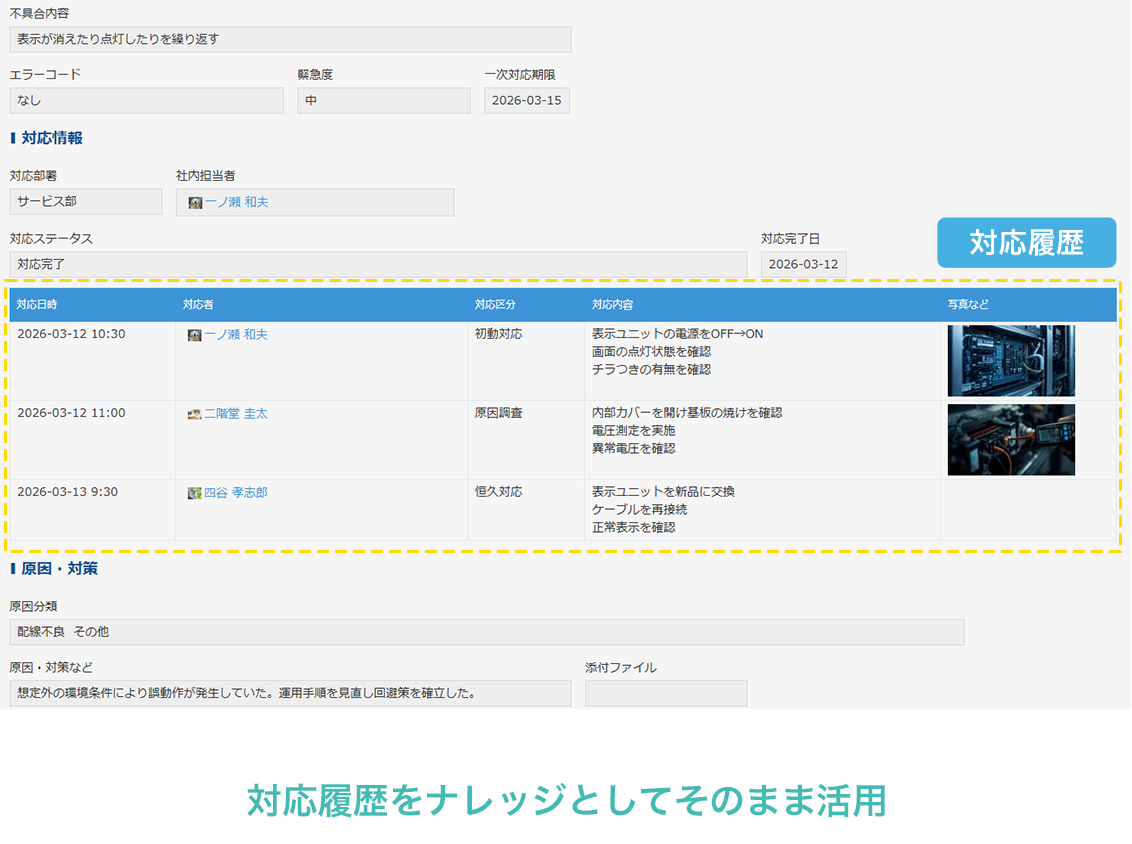Click the 一次対応期限 date field

527,101
